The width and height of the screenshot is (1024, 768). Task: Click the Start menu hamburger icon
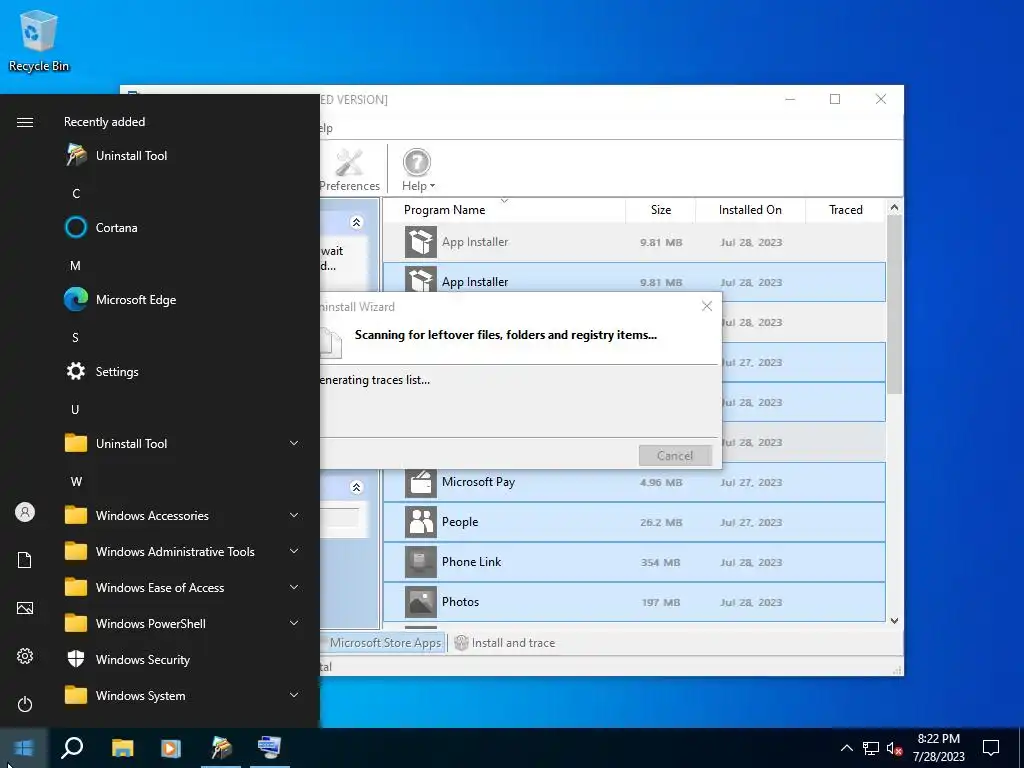(x=25, y=122)
